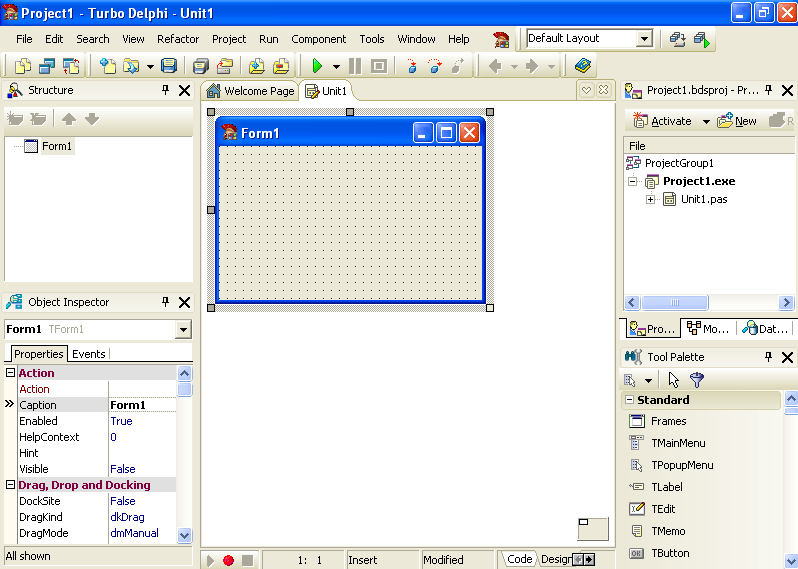Click the Save icon in toolbar
This screenshot has width=798, height=569.
pos(169,66)
